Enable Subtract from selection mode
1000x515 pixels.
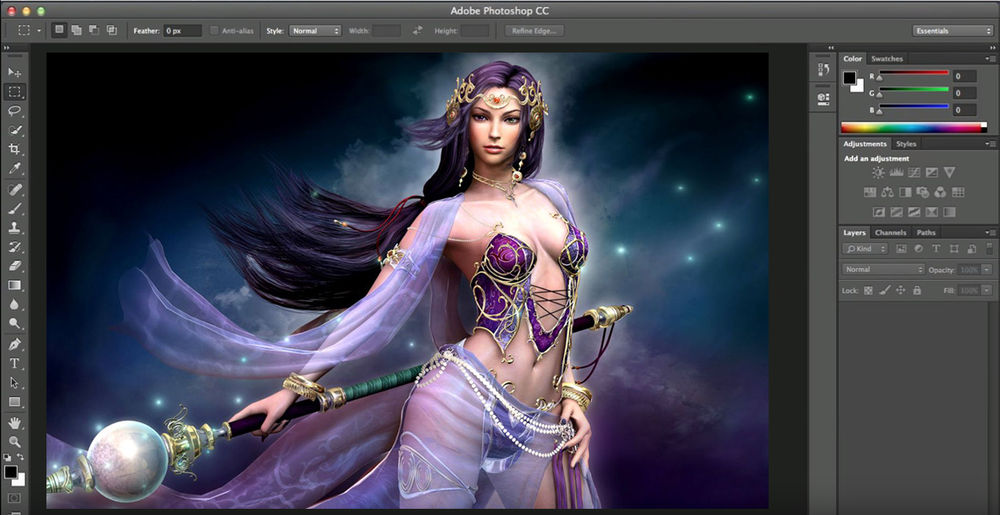[94, 30]
